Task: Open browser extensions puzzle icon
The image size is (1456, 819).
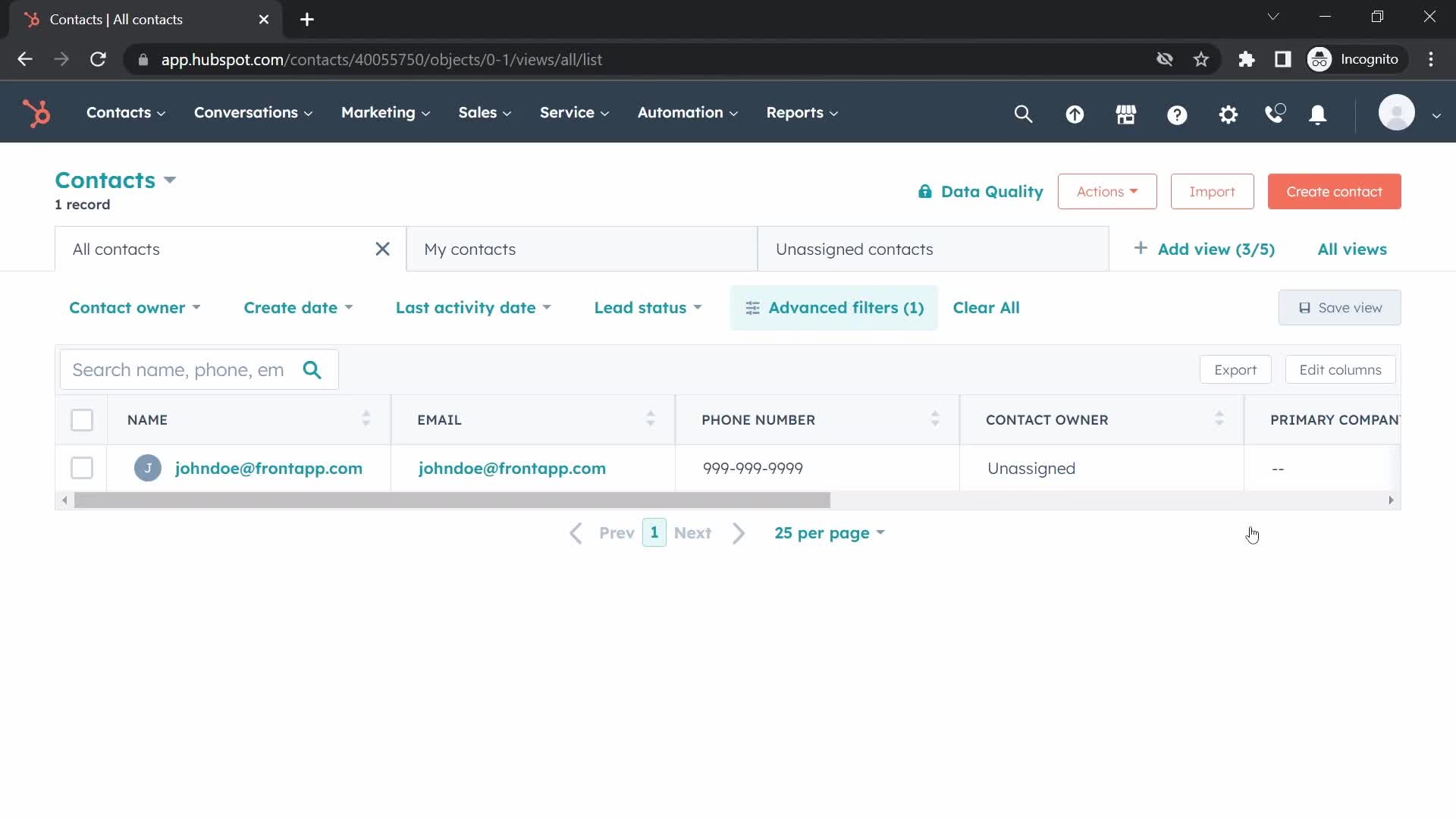Action: [x=1247, y=59]
